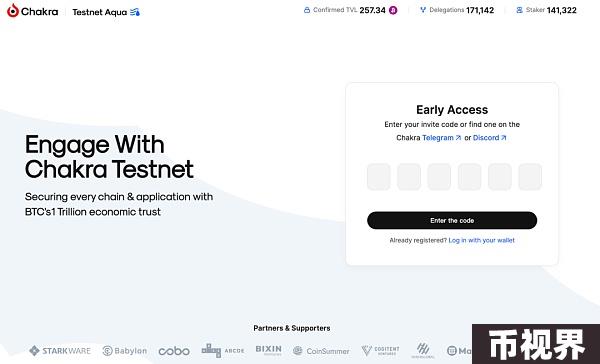This screenshot has height=364, width=600.
Task: Click the Staker person icon
Action: coord(519,10)
